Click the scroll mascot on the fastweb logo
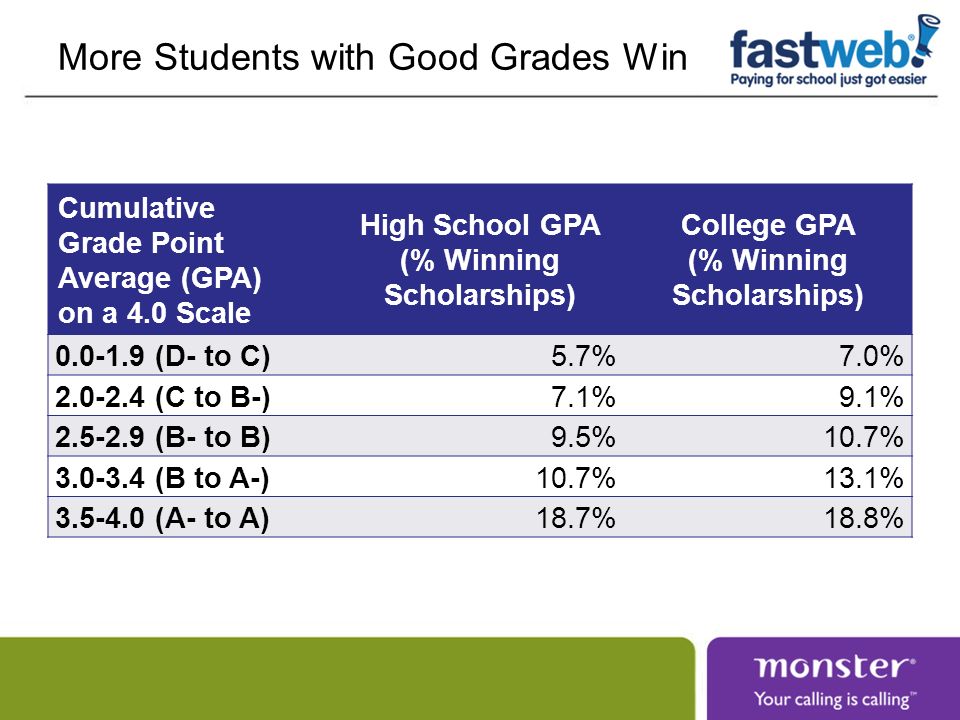Image resolution: width=960 pixels, height=720 pixels. (927, 38)
